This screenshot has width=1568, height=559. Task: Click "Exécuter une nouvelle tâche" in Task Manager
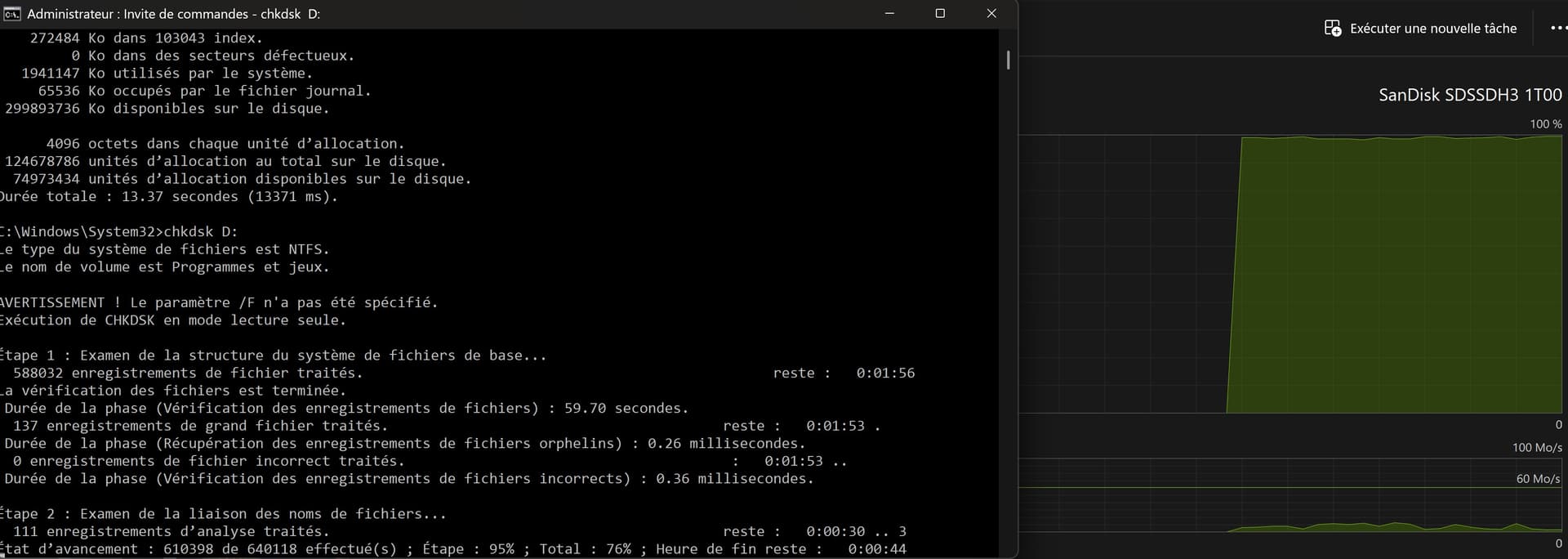[1420, 29]
